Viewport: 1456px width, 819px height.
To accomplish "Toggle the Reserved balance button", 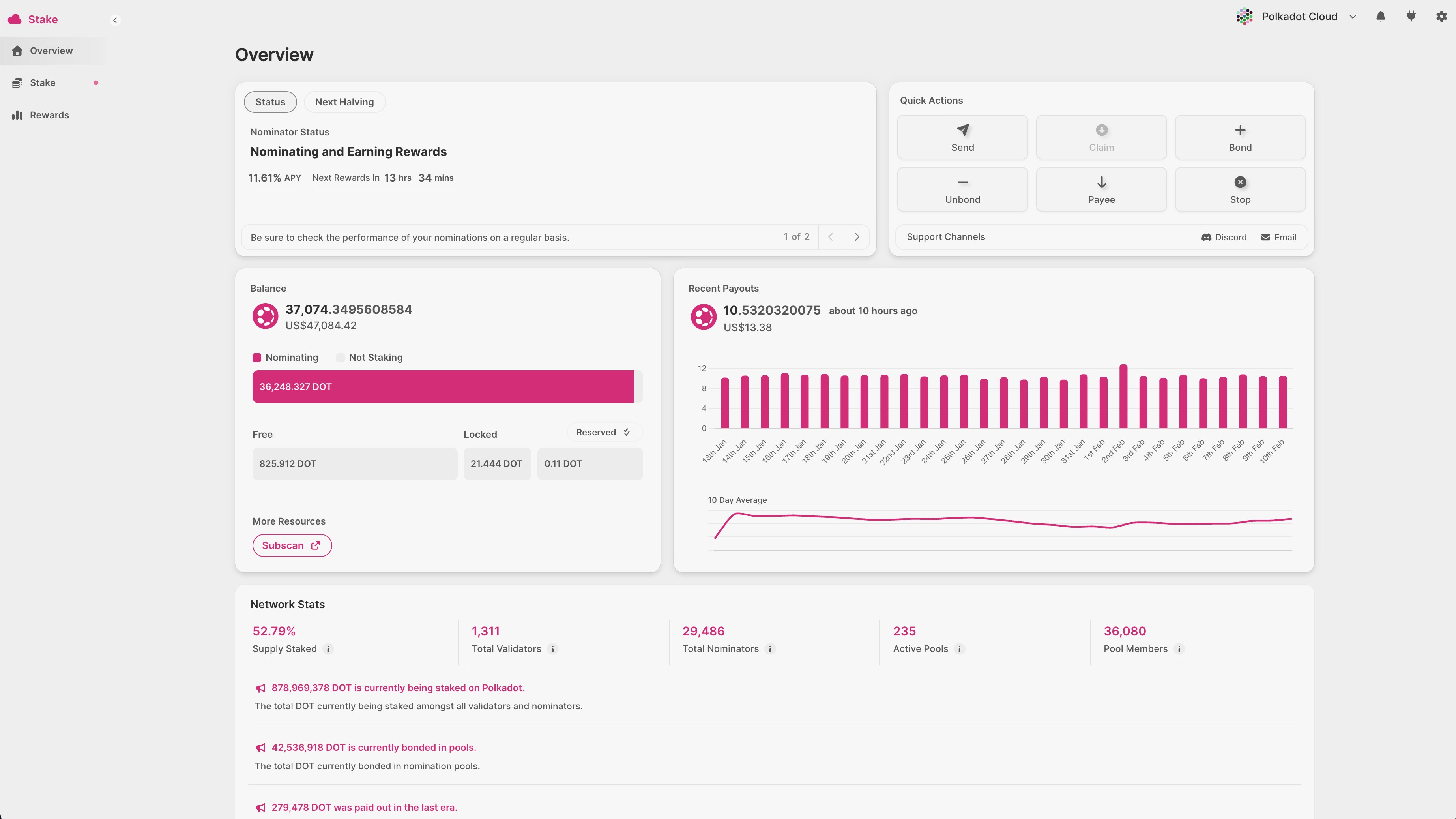I will point(604,432).
